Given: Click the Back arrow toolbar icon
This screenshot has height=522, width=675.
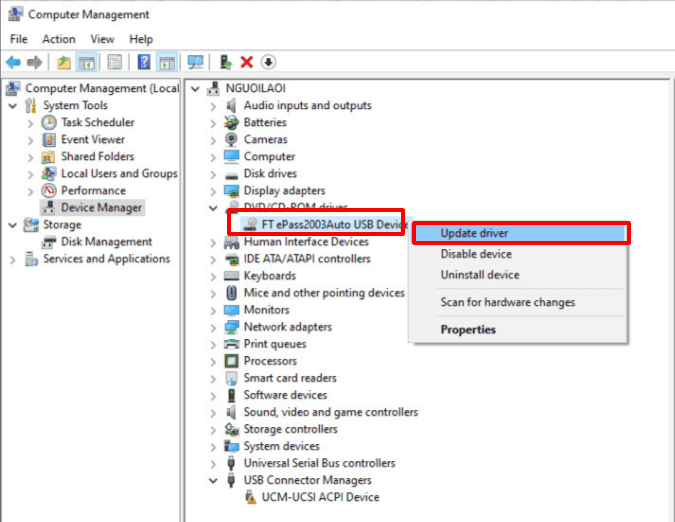Looking at the screenshot, I should click(x=13, y=62).
